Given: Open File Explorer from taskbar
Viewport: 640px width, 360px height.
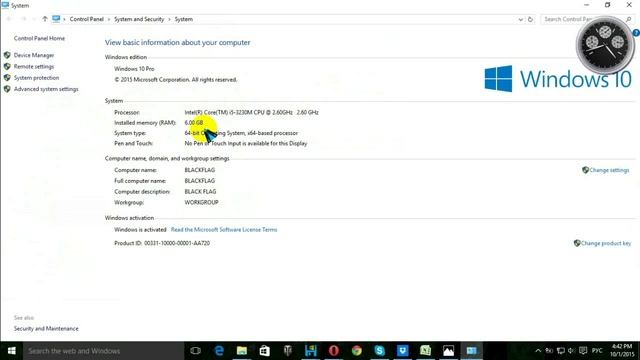Looking at the screenshot, I should 242,351.
